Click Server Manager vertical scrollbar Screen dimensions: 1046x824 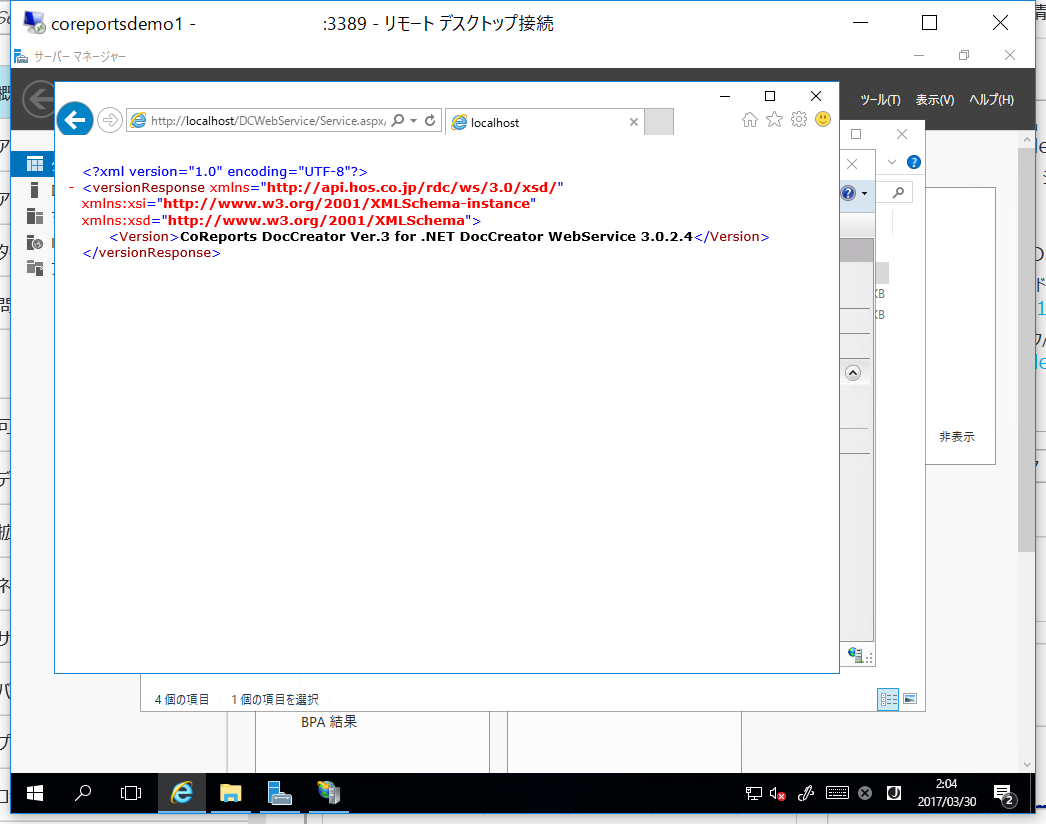click(1027, 350)
